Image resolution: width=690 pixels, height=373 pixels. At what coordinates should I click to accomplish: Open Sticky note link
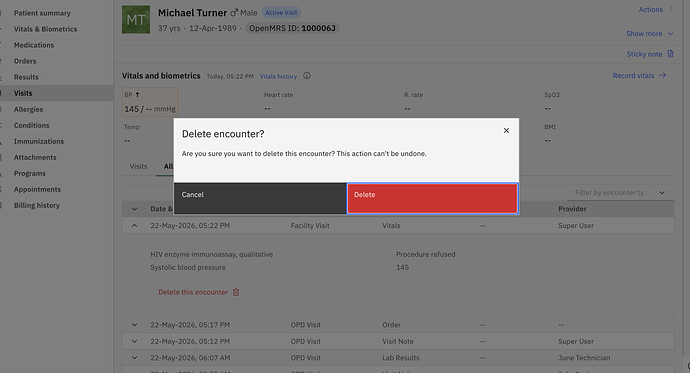click(644, 54)
